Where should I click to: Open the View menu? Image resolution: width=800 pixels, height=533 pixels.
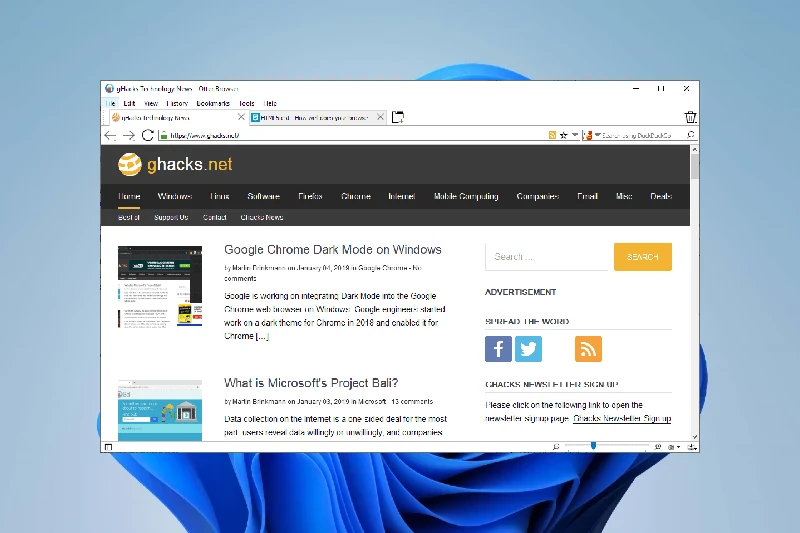tap(151, 103)
